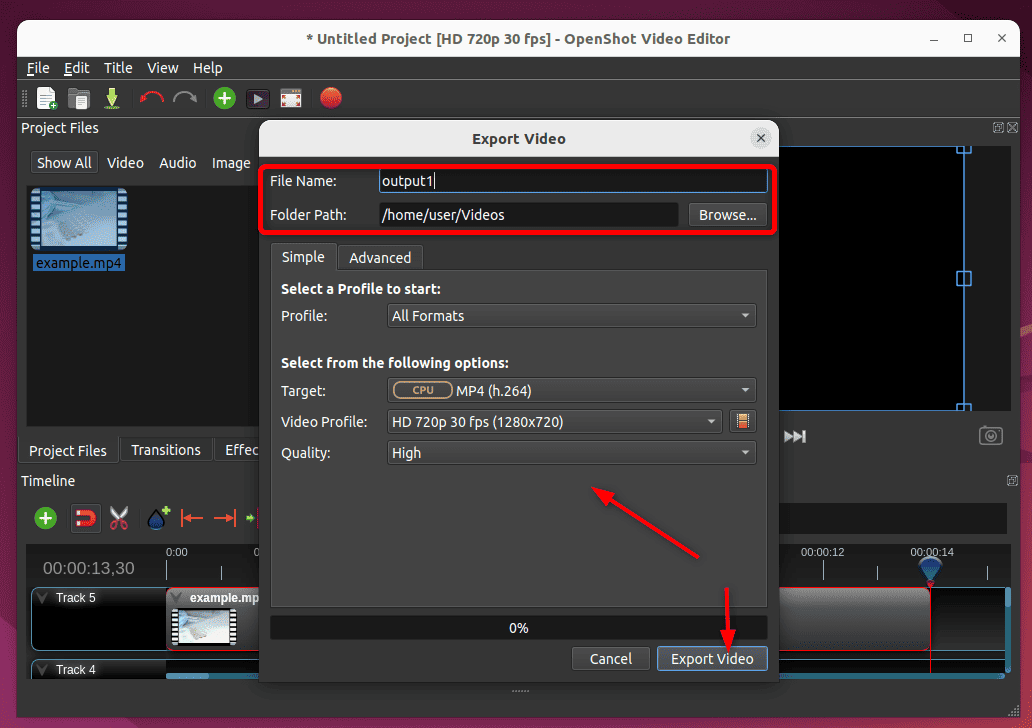Click the timeline horizontal scrollbar
Screen dimensions: 1032x728
[585, 676]
